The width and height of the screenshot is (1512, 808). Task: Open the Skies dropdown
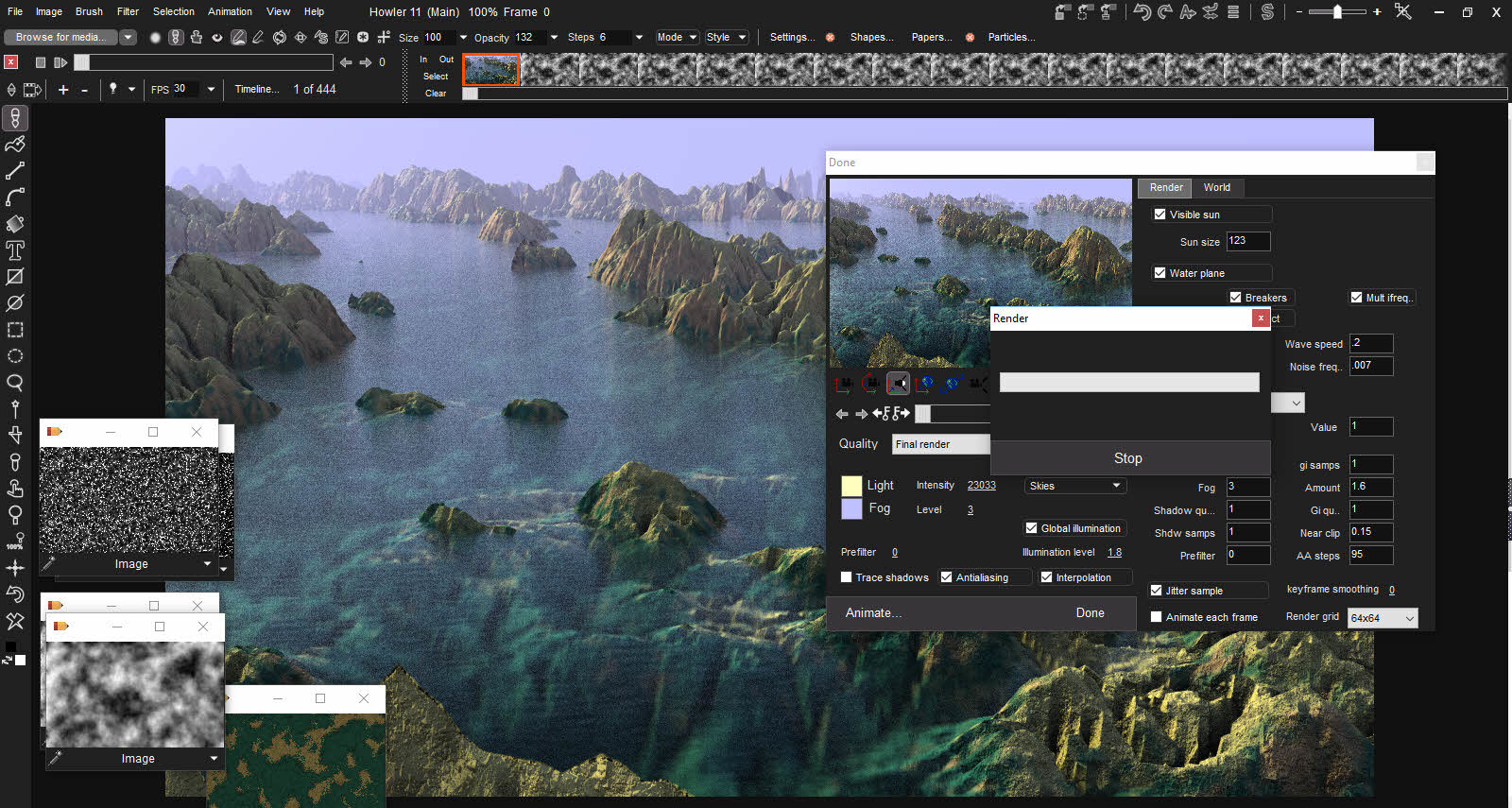(1074, 486)
